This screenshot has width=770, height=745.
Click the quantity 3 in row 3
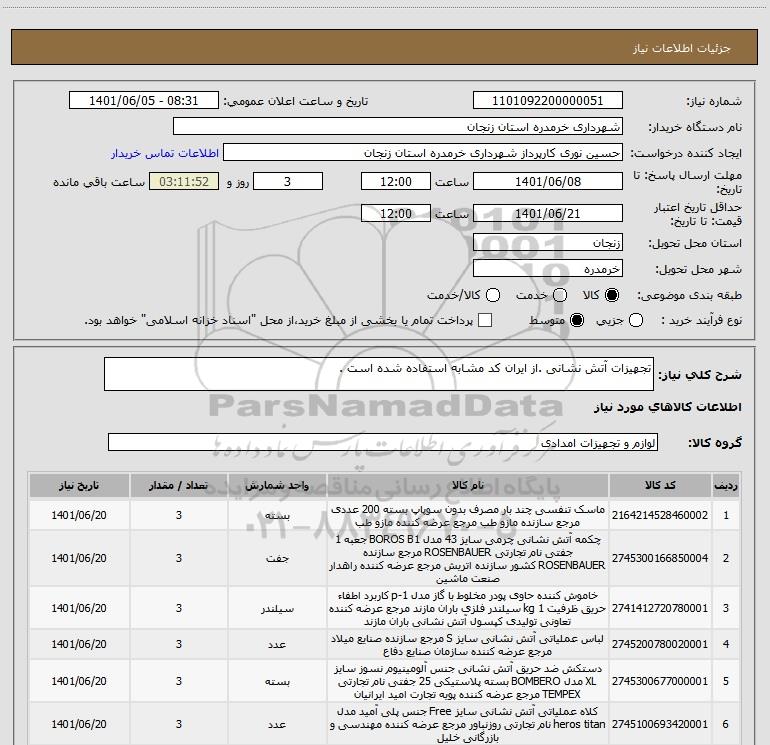(x=179, y=608)
